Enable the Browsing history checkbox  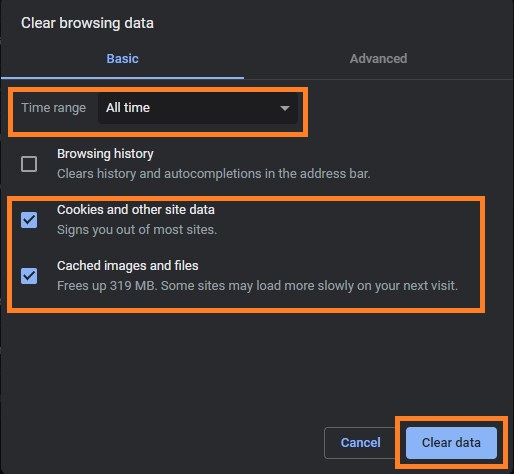[29, 164]
